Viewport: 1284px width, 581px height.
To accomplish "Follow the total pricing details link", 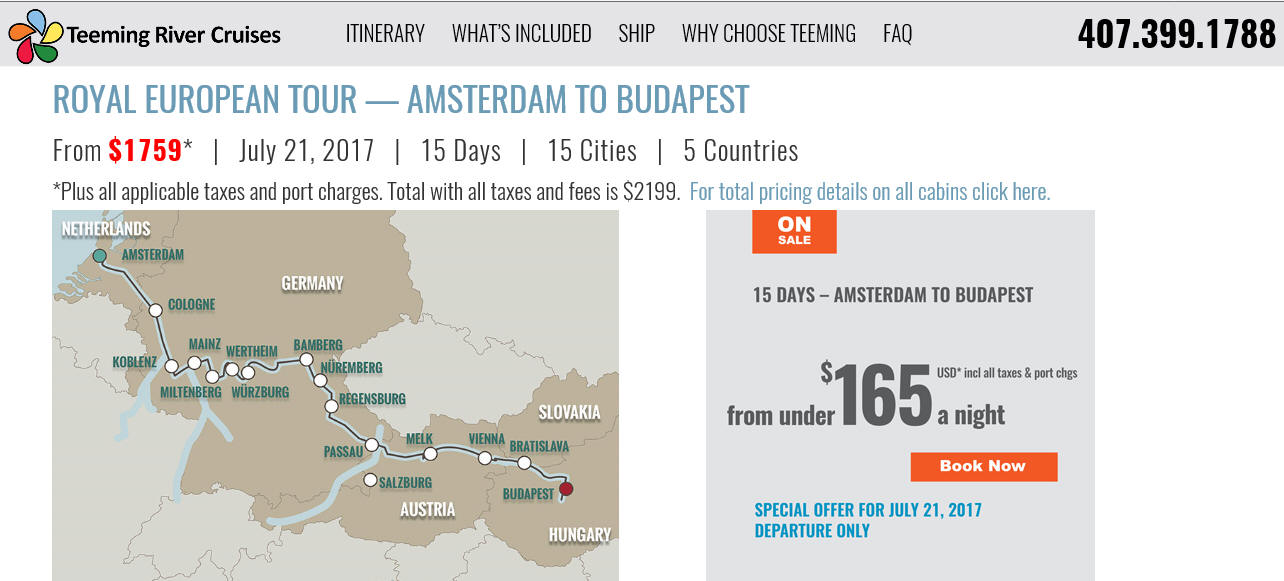I will pos(870,192).
